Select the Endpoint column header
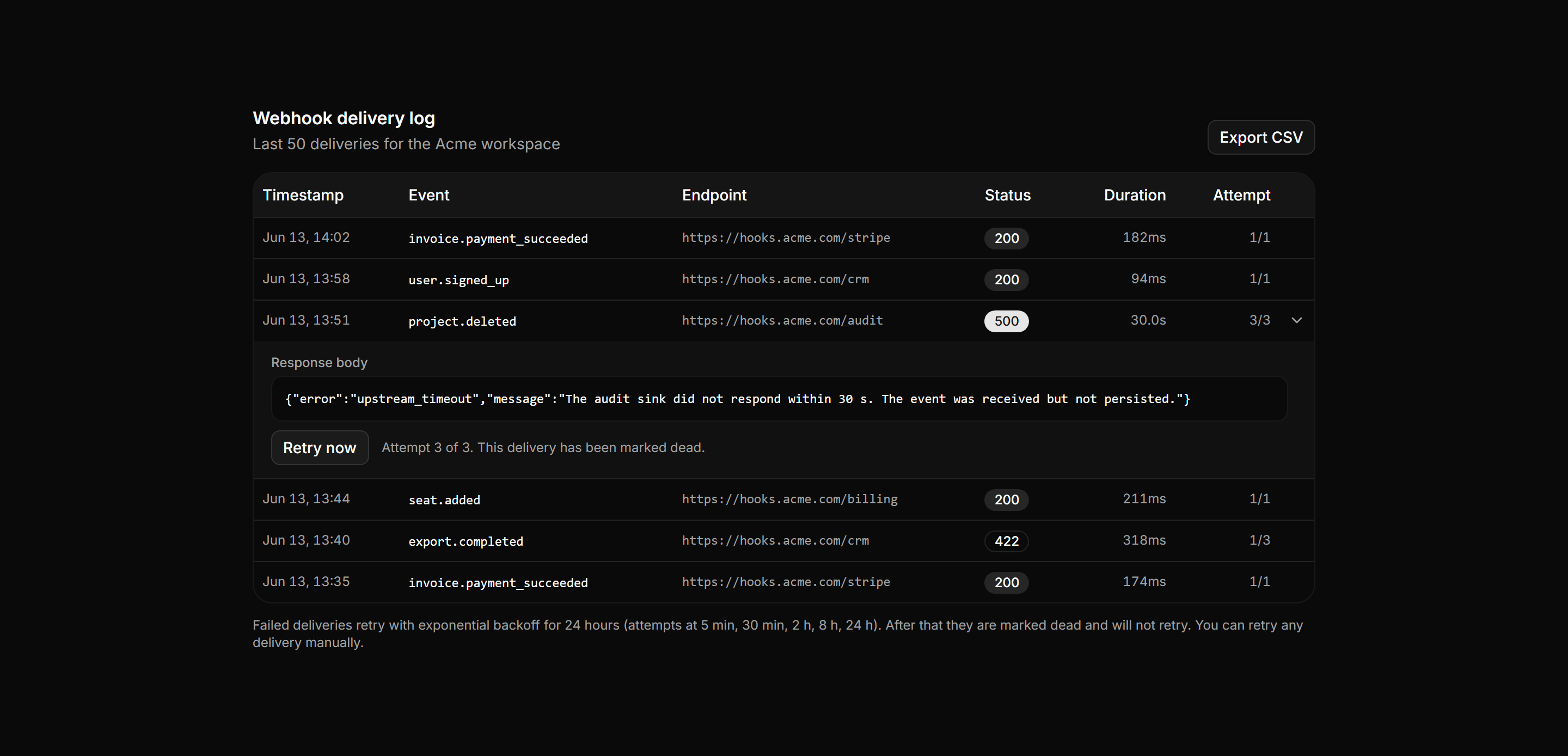Viewport: 1568px width, 756px height. pos(714,195)
